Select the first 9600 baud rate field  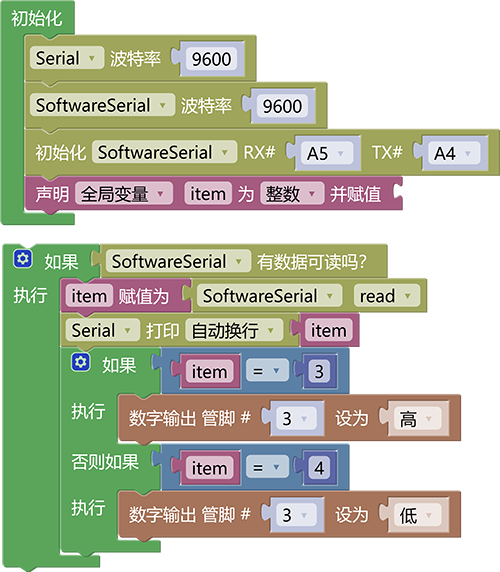tap(212, 59)
